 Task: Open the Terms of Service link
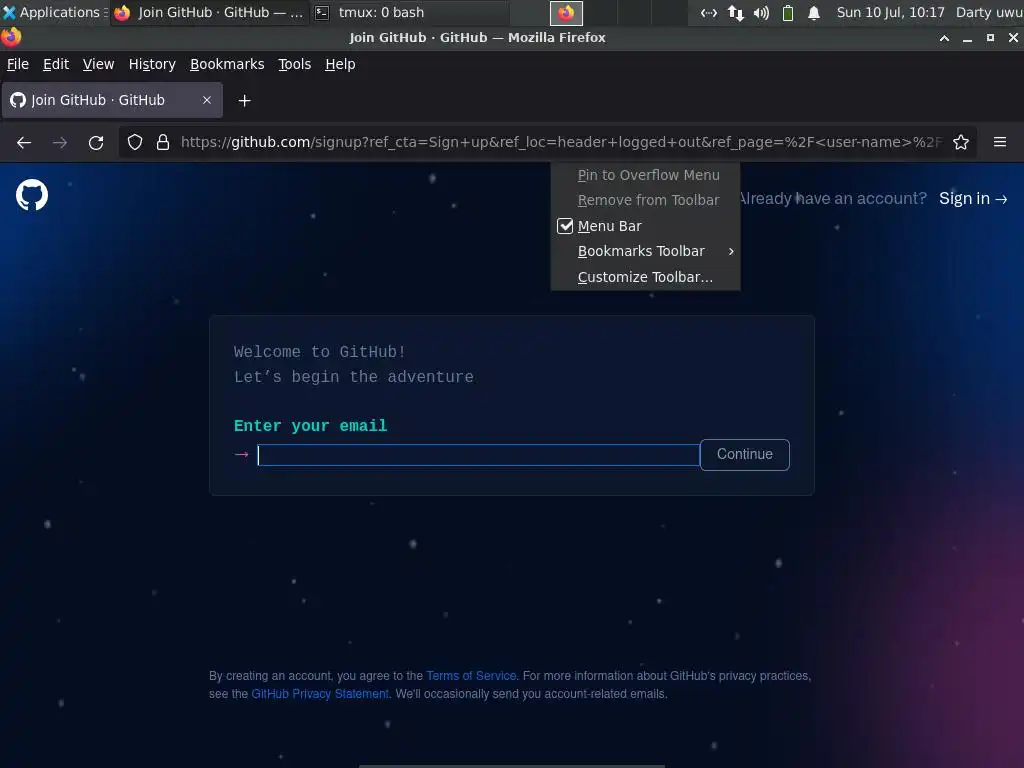pos(471,676)
